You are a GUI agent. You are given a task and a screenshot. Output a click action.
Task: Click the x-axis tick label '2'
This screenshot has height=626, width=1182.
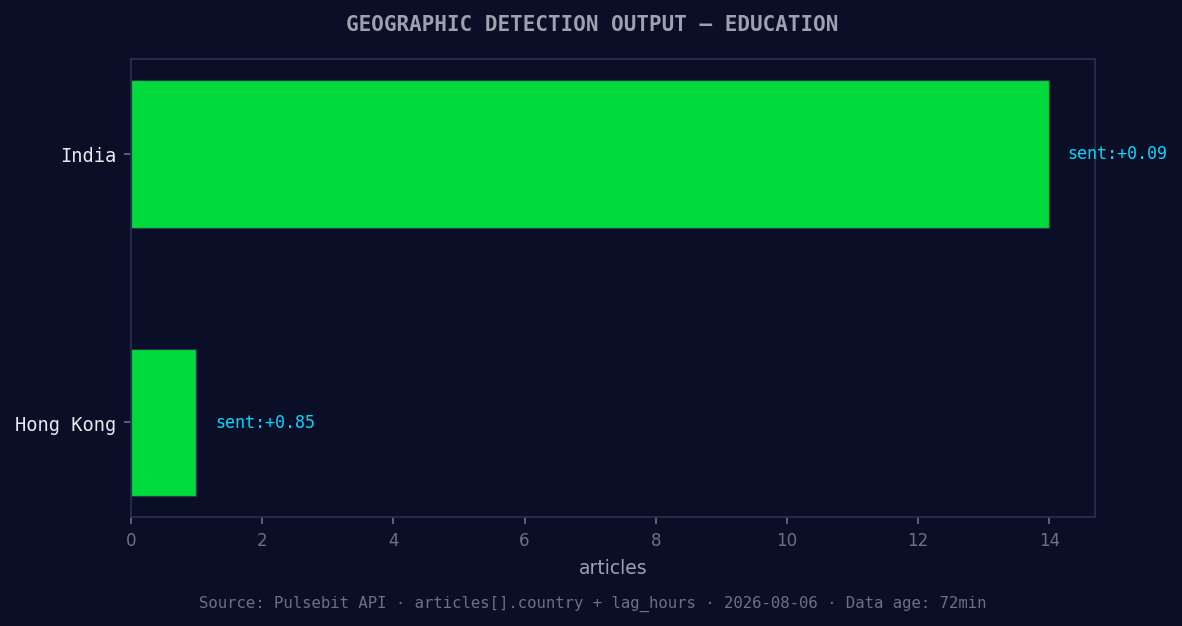[x=262, y=540]
